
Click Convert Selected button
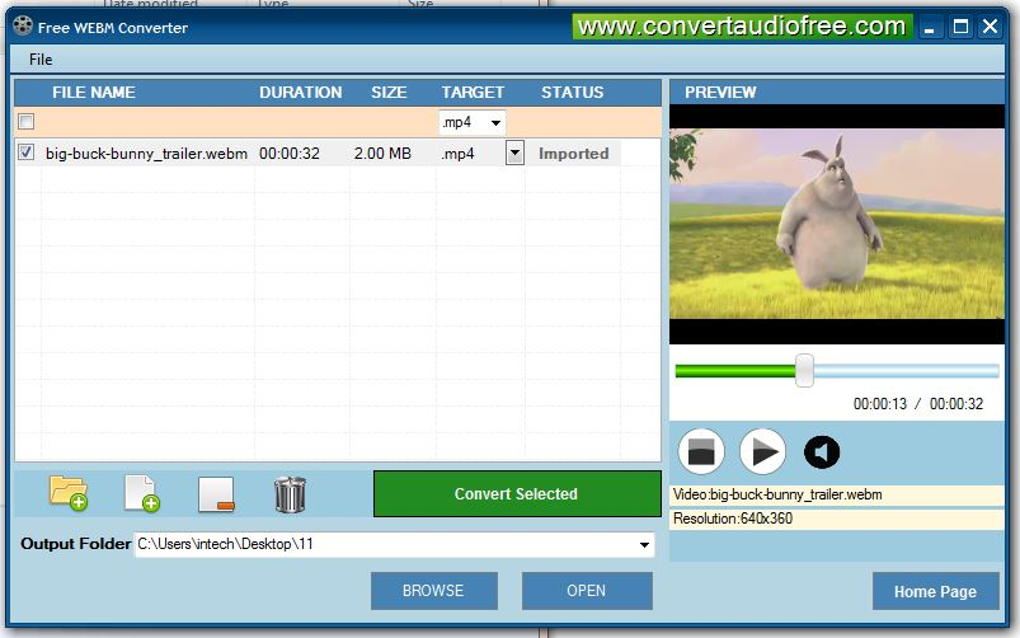517,494
